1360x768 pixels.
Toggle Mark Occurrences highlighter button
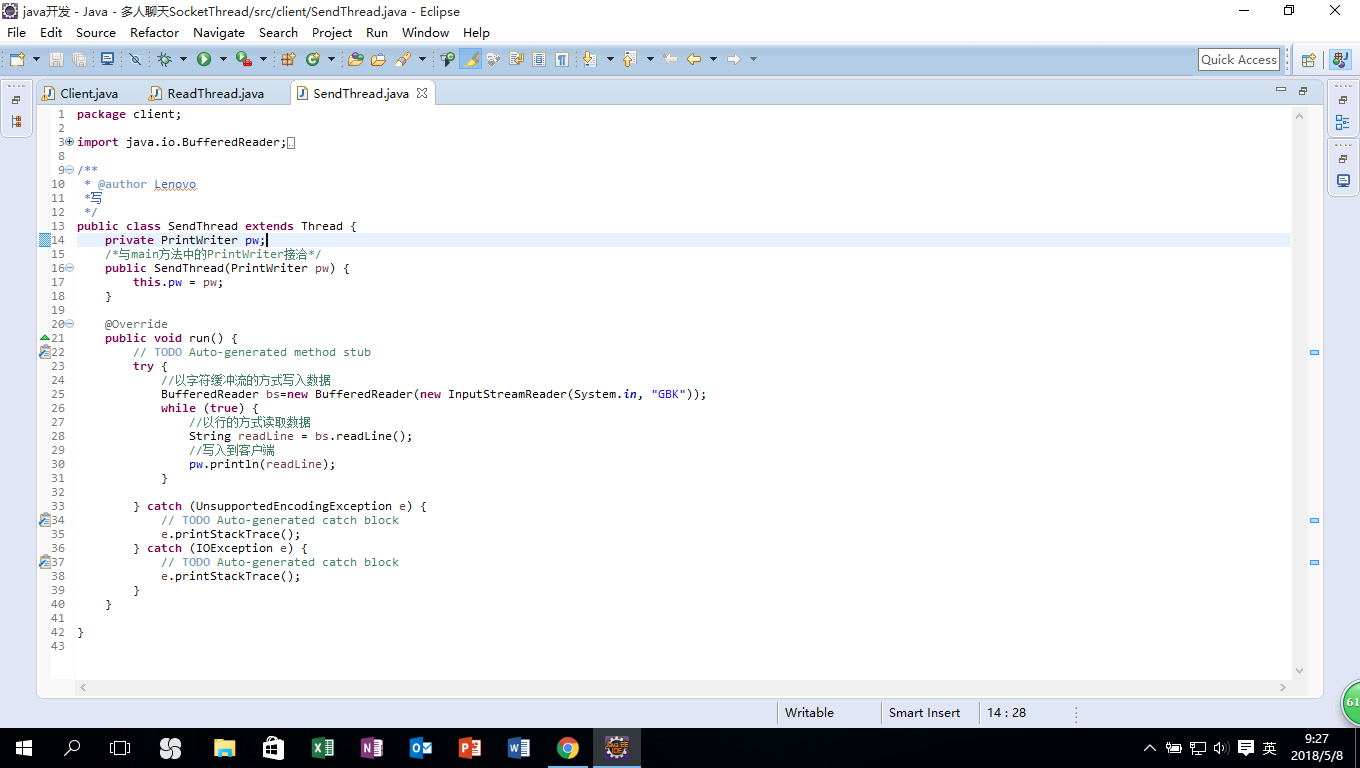tap(471, 60)
